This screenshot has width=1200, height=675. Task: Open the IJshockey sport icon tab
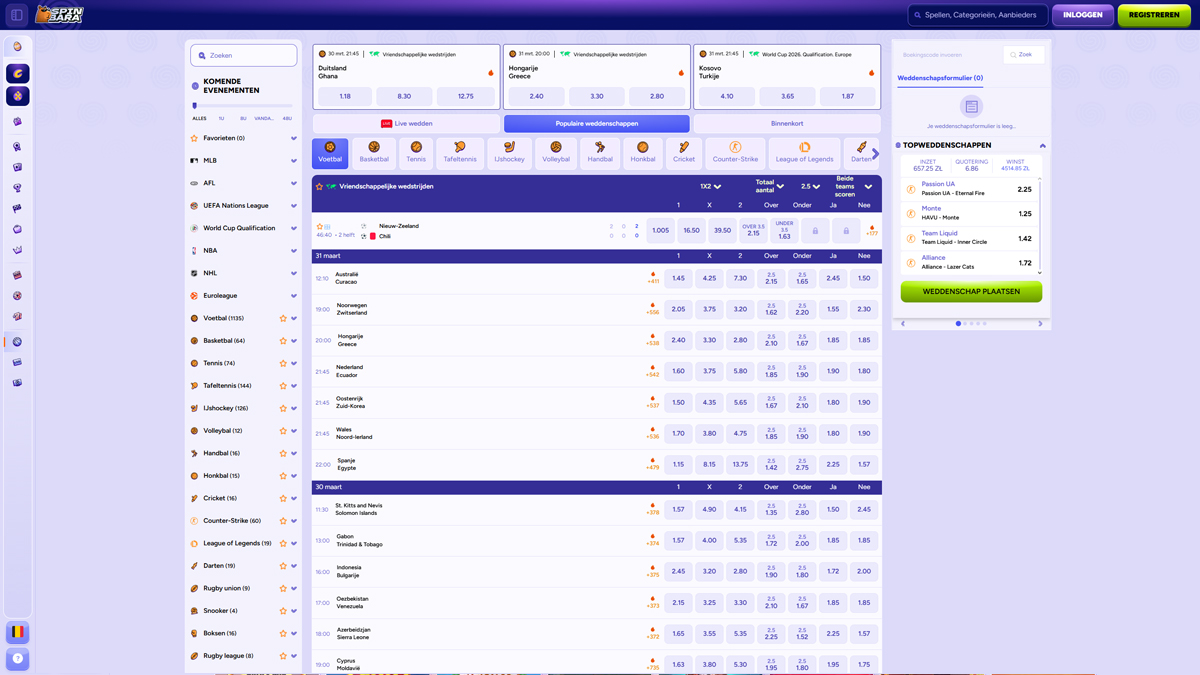[x=509, y=153]
